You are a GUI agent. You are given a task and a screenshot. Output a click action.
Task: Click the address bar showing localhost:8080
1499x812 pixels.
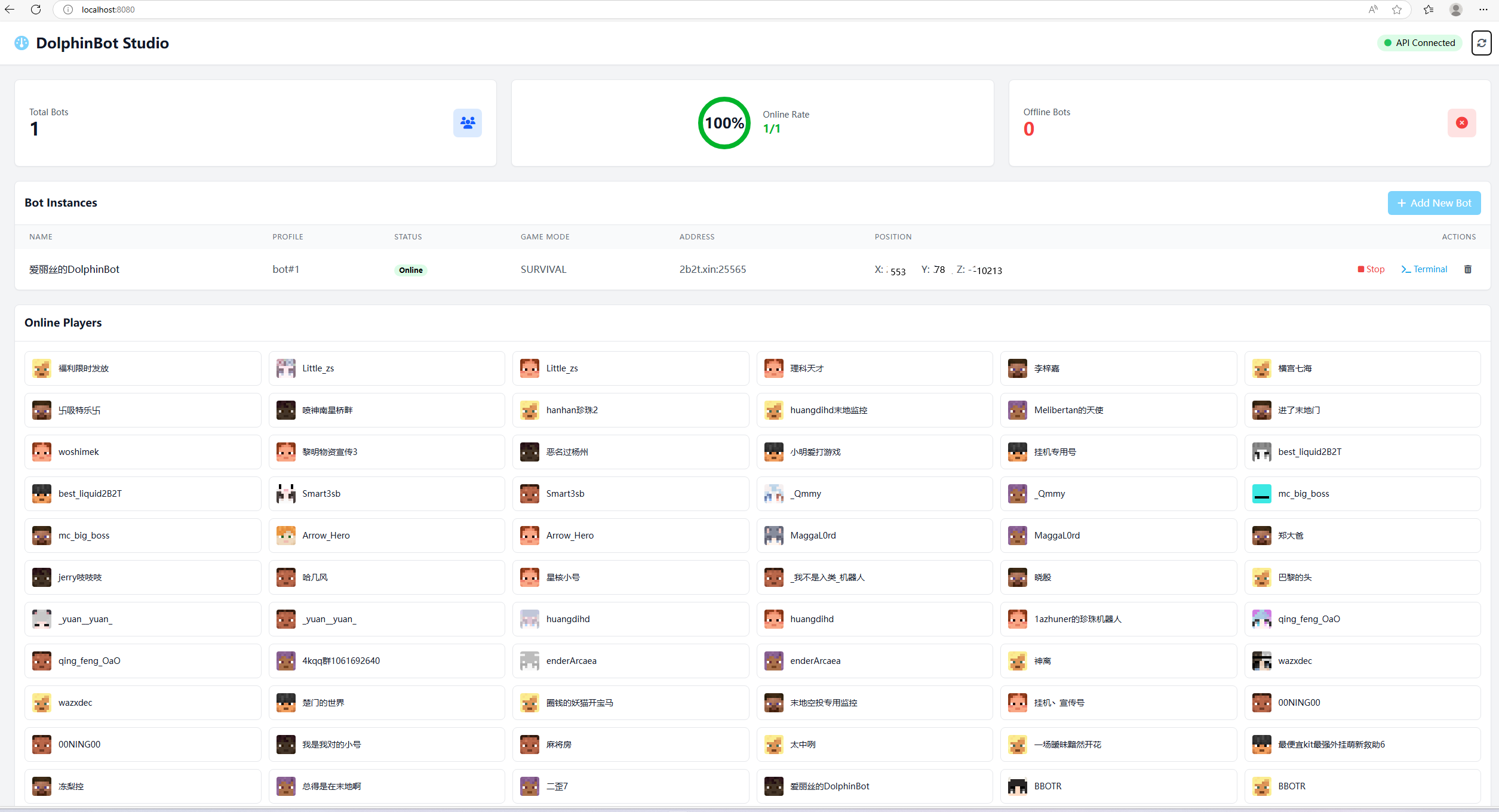point(107,10)
